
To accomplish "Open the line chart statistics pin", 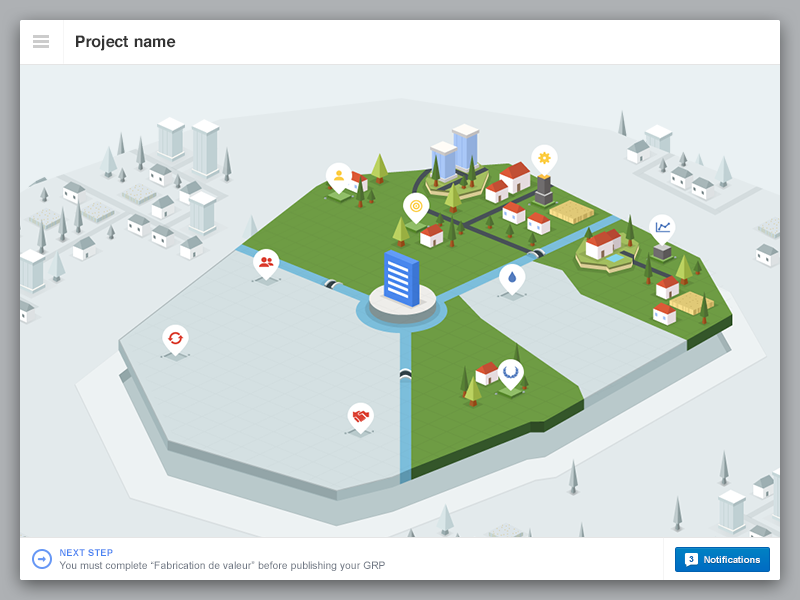I will pos(661,226).
